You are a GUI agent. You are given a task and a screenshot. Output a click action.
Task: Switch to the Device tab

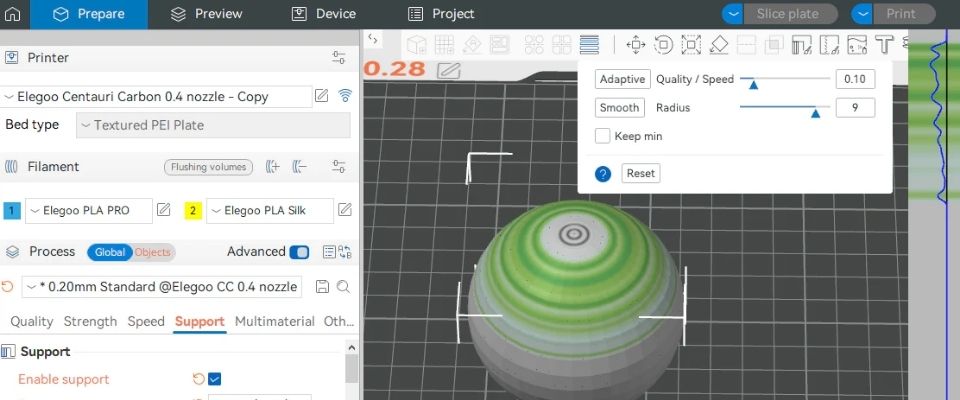[324, 14]
